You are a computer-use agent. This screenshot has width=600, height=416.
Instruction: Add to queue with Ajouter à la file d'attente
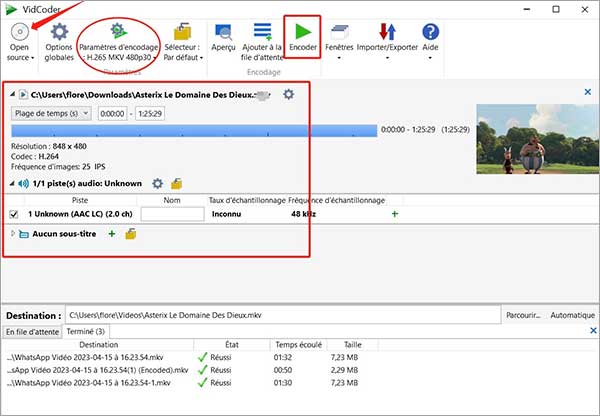pos(262,32)
